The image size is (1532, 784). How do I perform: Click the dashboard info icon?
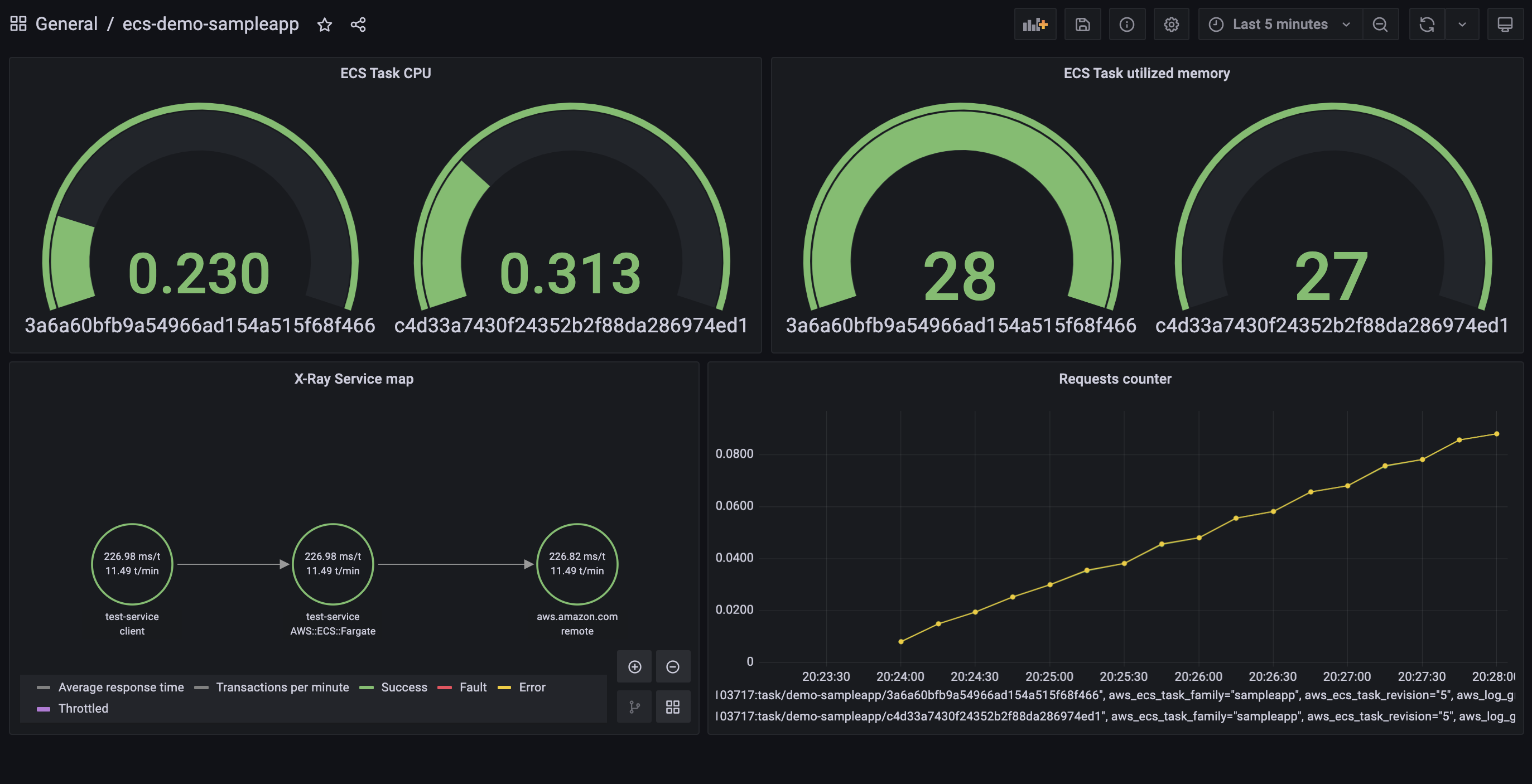pyautogui.click(x=1127, y=24)
